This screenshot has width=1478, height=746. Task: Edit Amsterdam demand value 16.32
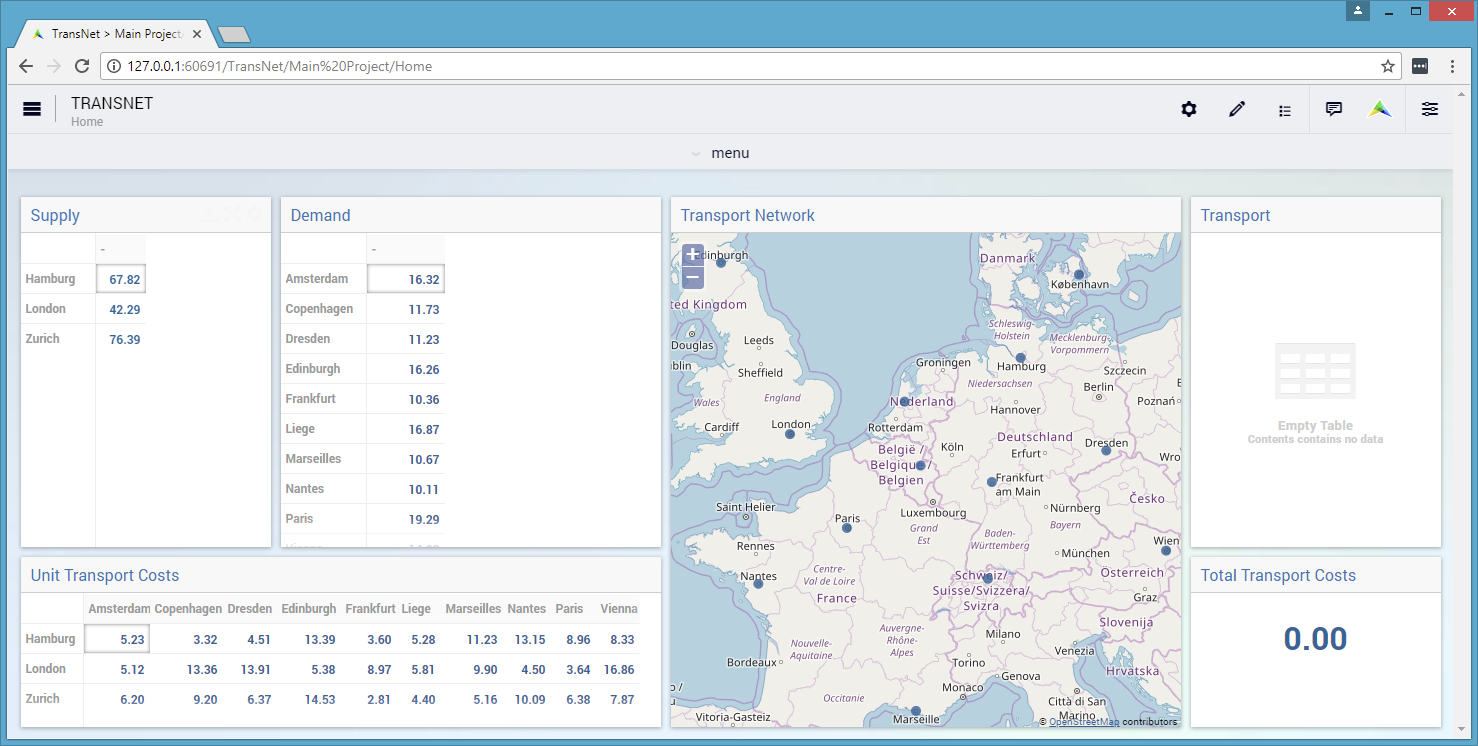(406, 279)
